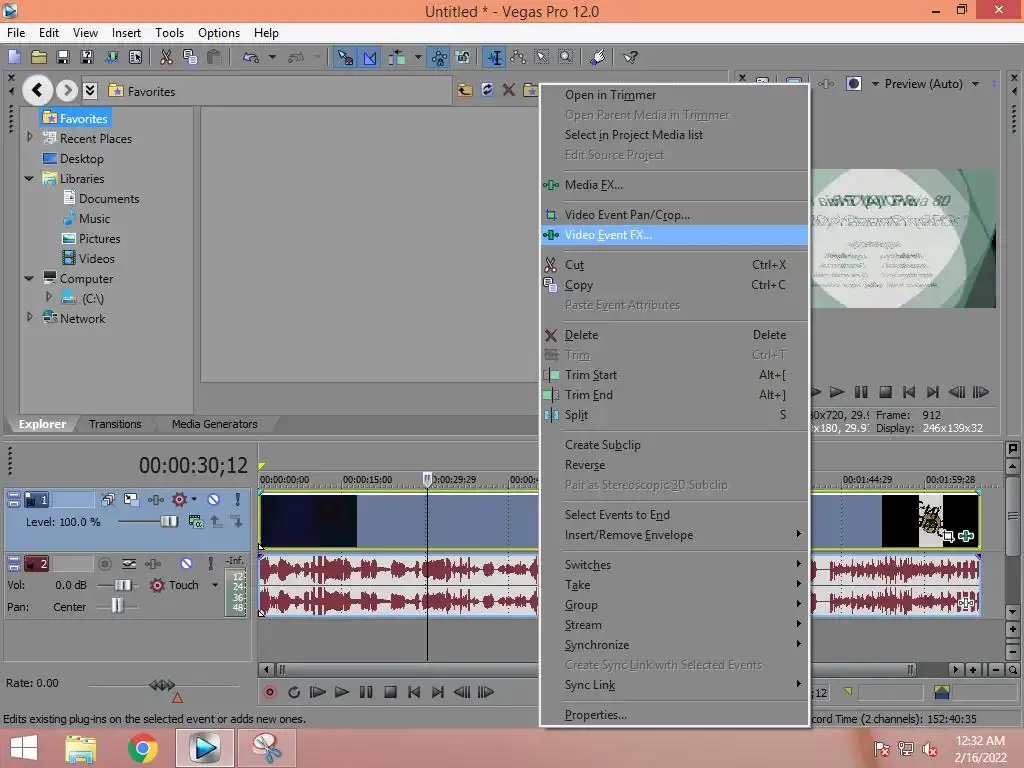
Task: Click the Delete X icon in Explorer toolbar
Action: (509, 89)
